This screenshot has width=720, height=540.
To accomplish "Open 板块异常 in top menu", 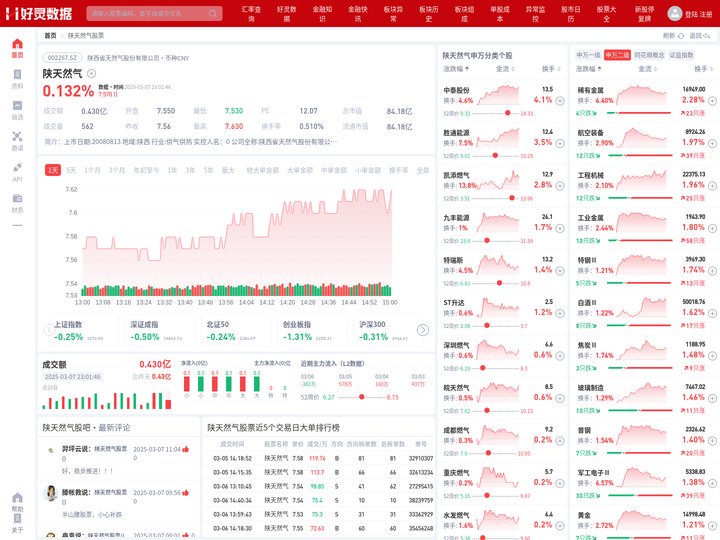I will [x=393, y=14].
